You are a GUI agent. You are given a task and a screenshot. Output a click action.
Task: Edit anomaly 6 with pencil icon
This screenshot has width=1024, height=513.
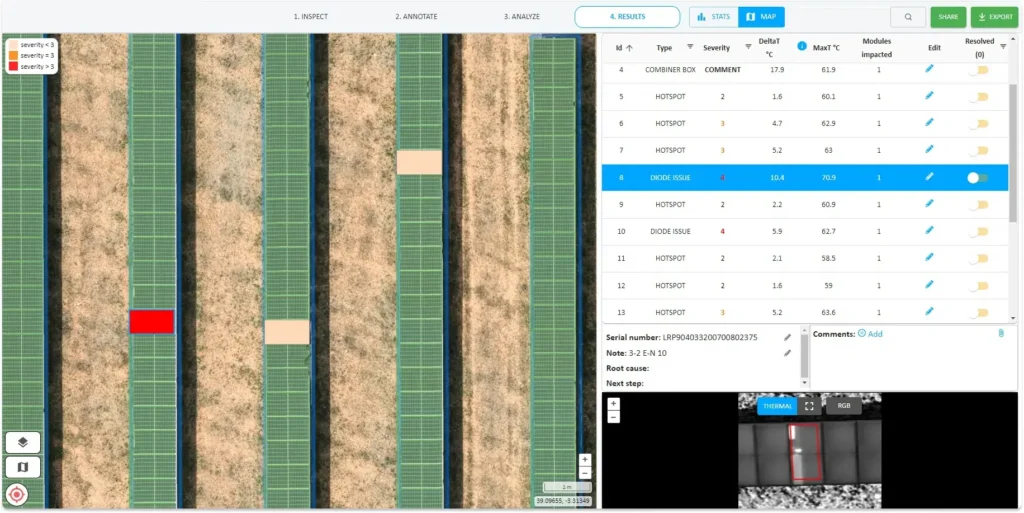coord(929,123)
